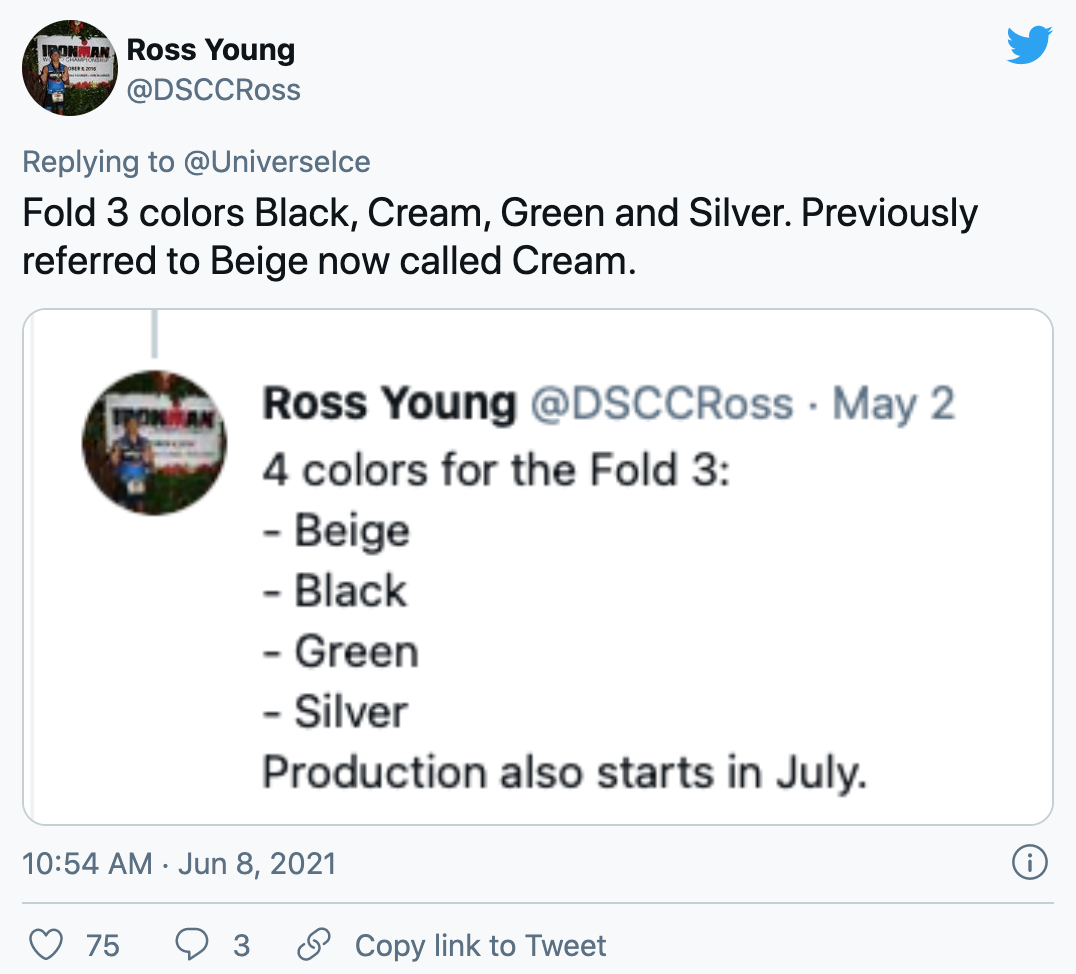Open the quoted tweet's Ross Young name

coord(388,404)
